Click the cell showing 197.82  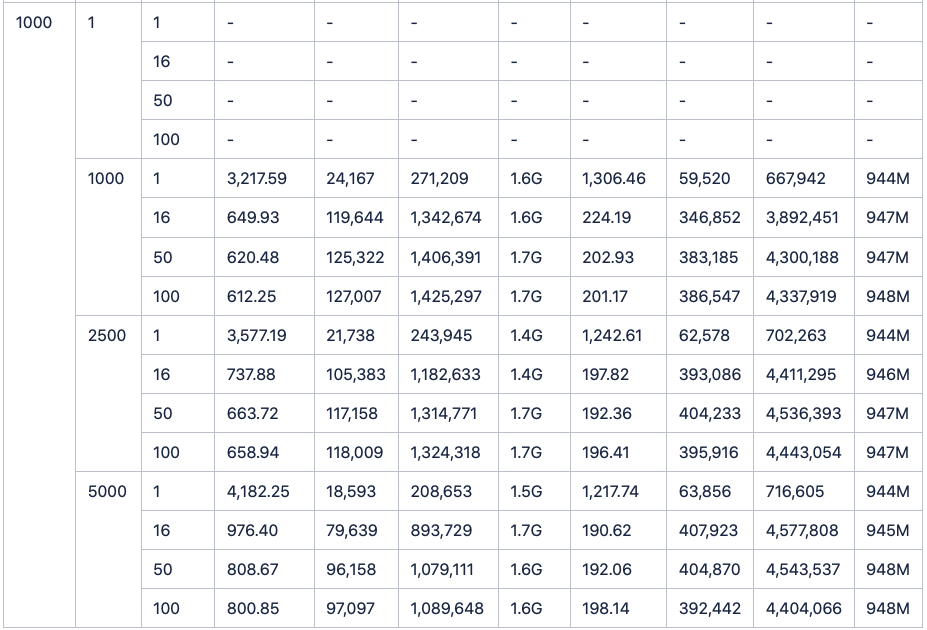[x=605, y=375]
